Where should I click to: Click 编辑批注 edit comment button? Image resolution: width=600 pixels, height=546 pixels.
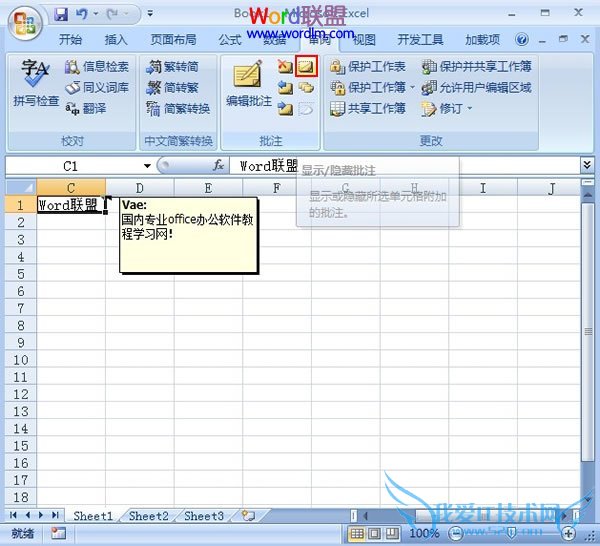[248, 83]
